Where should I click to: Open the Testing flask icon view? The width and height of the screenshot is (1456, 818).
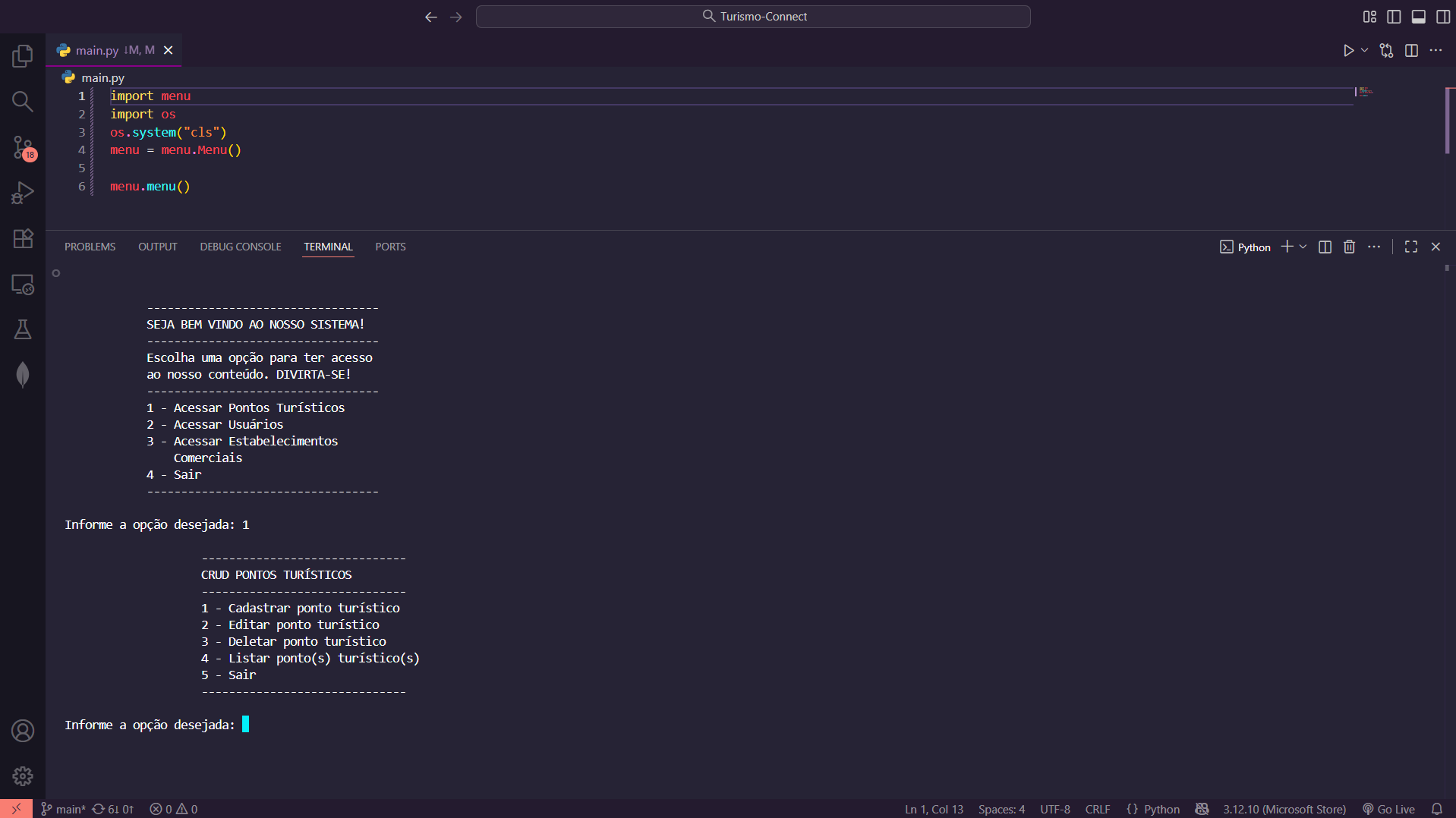(x=23, y=329)
